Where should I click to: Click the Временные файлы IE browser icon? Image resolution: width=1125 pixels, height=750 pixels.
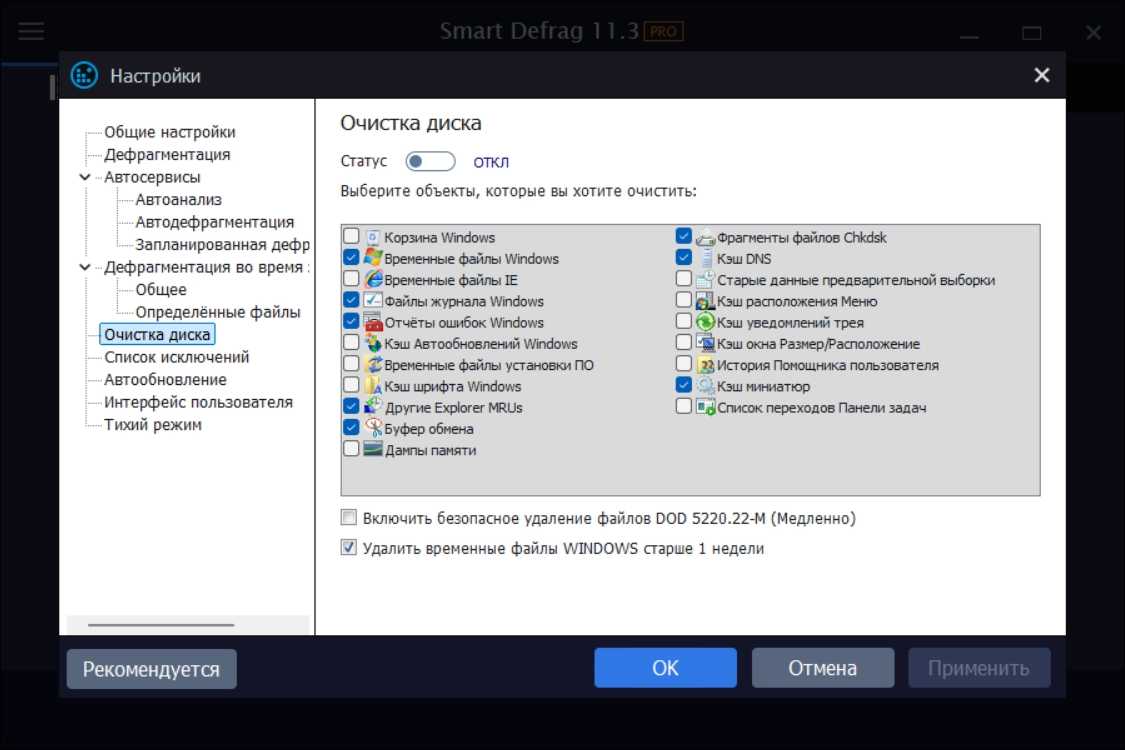pyautogui.click(x=372, y=279)
